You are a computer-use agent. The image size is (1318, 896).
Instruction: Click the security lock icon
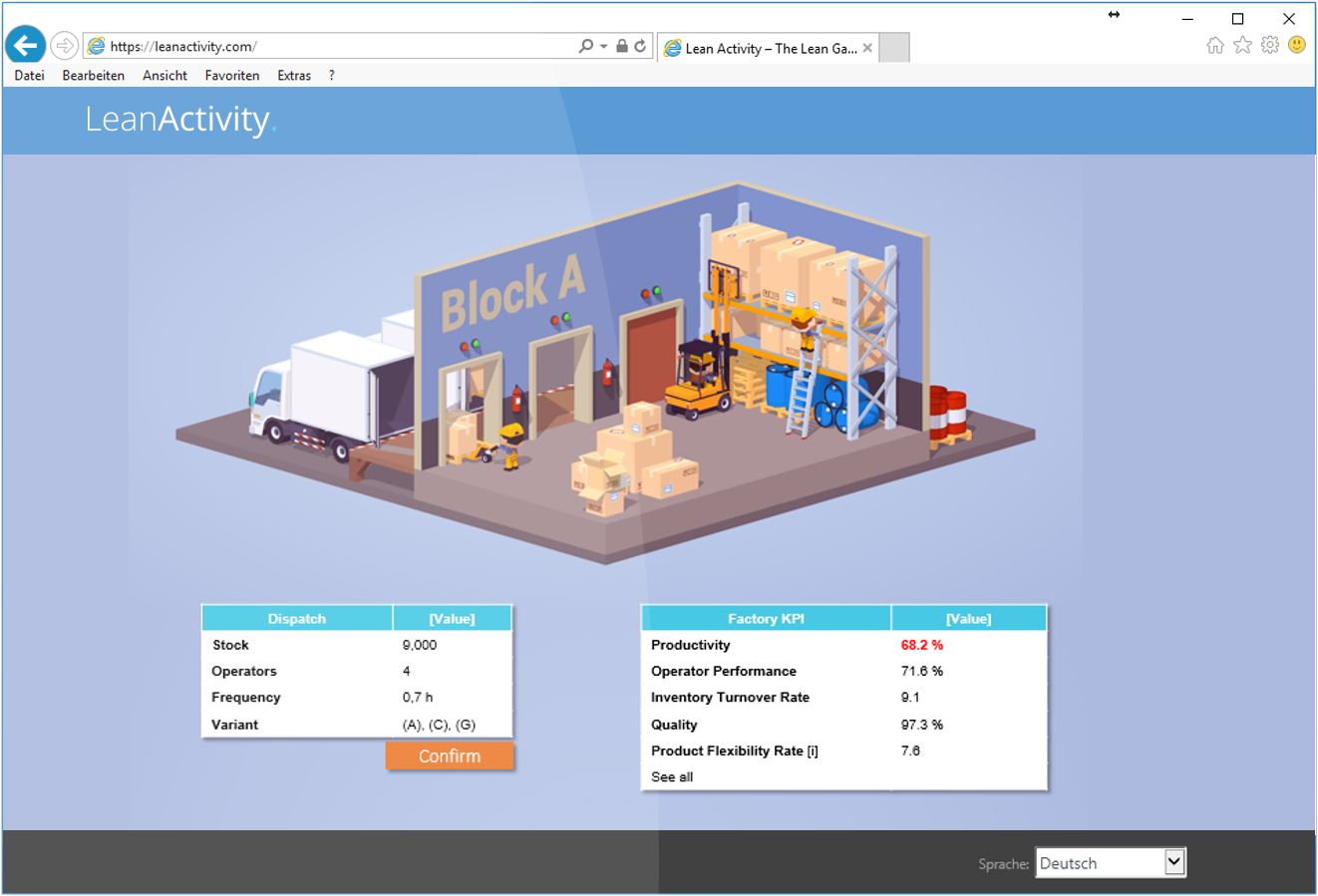click(x=621, y=46)
